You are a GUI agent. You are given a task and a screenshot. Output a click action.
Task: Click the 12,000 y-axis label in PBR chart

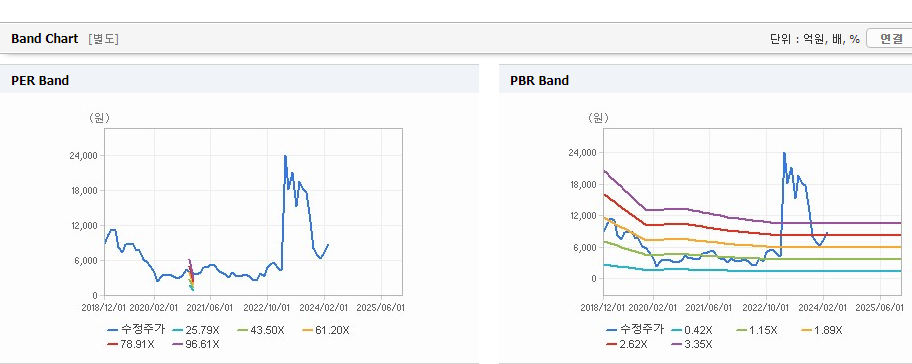[x=583, y=216]
